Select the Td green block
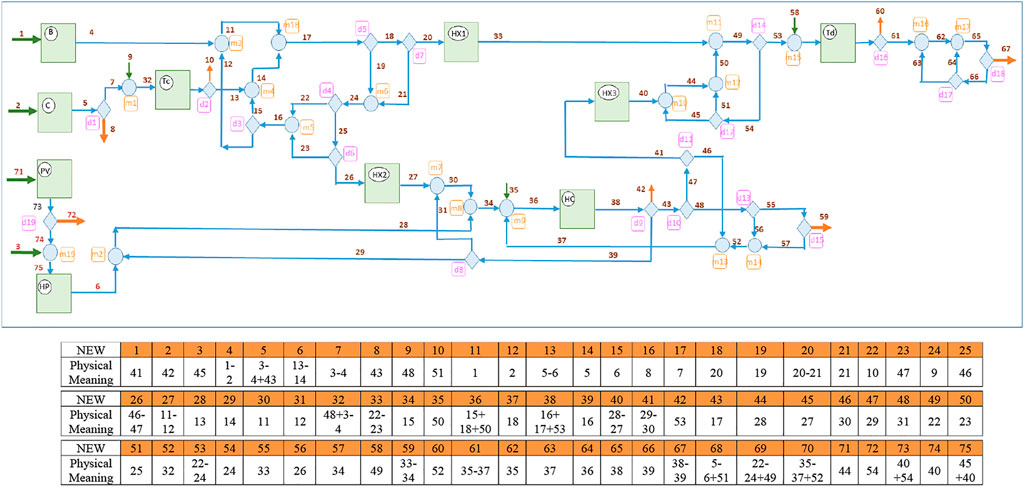 click(x=838, y=42)
